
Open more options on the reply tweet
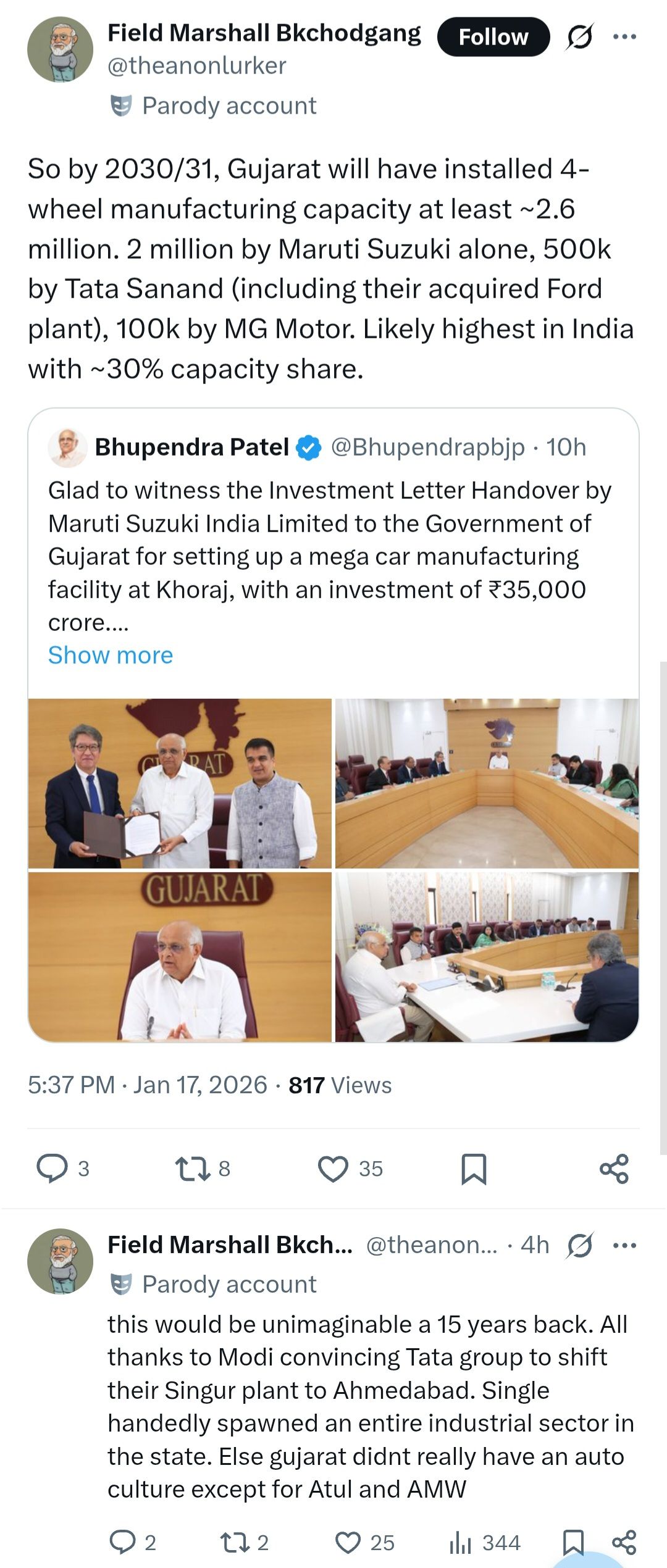tap(624, 1245)
